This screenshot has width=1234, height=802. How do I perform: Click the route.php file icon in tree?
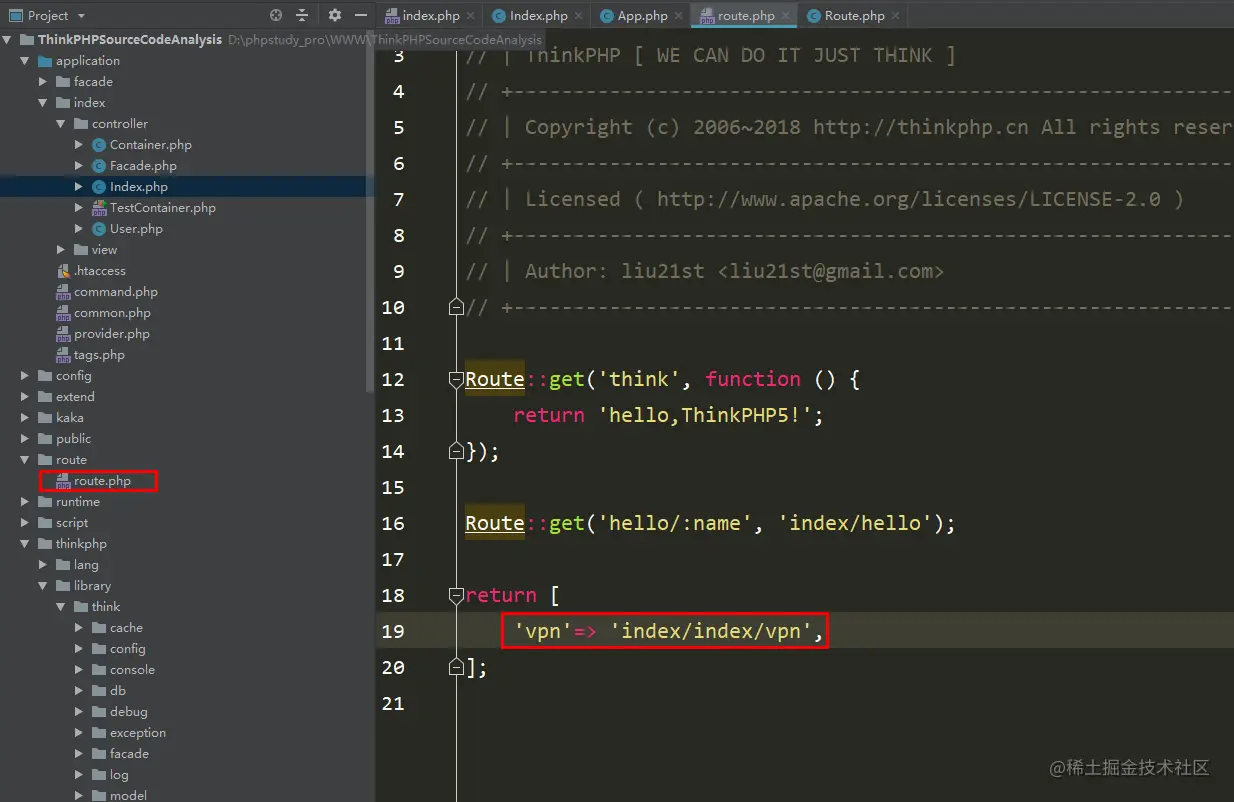(63, 481)
